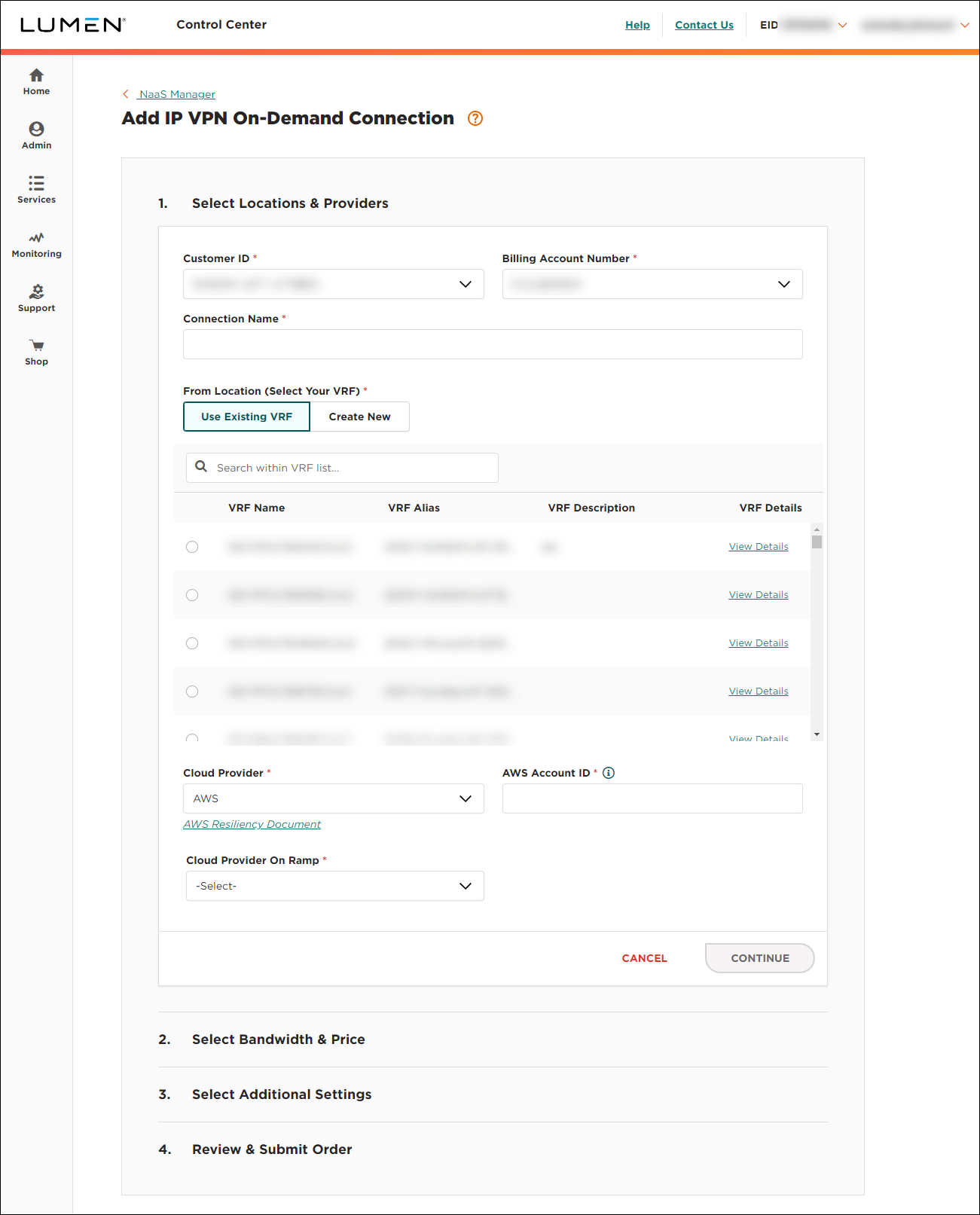Click the VRF list scroll up arrow
The image size is (980, 1215).
(817, 529)
